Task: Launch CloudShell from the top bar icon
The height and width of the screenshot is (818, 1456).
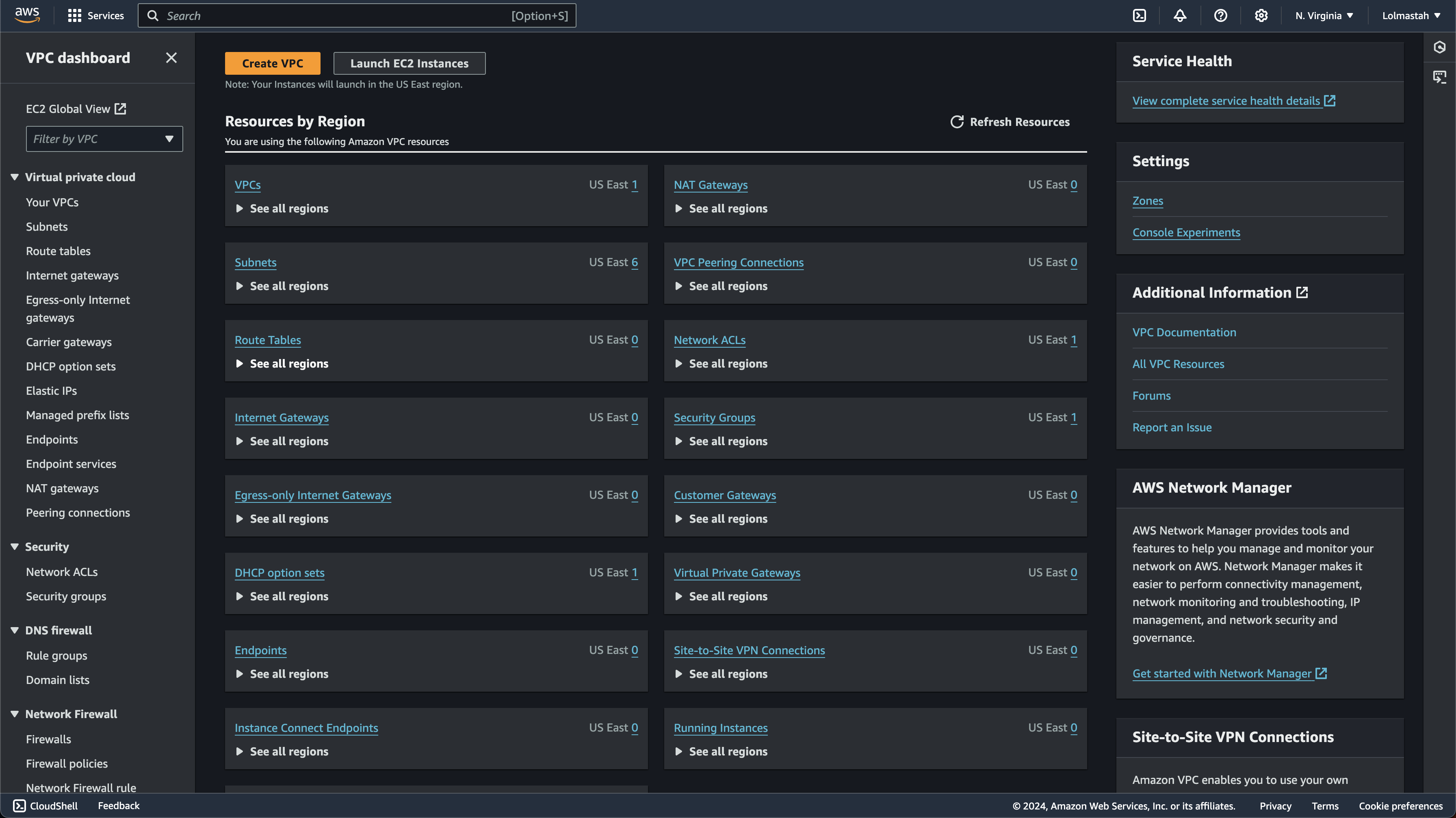Action: (1140, 16)
